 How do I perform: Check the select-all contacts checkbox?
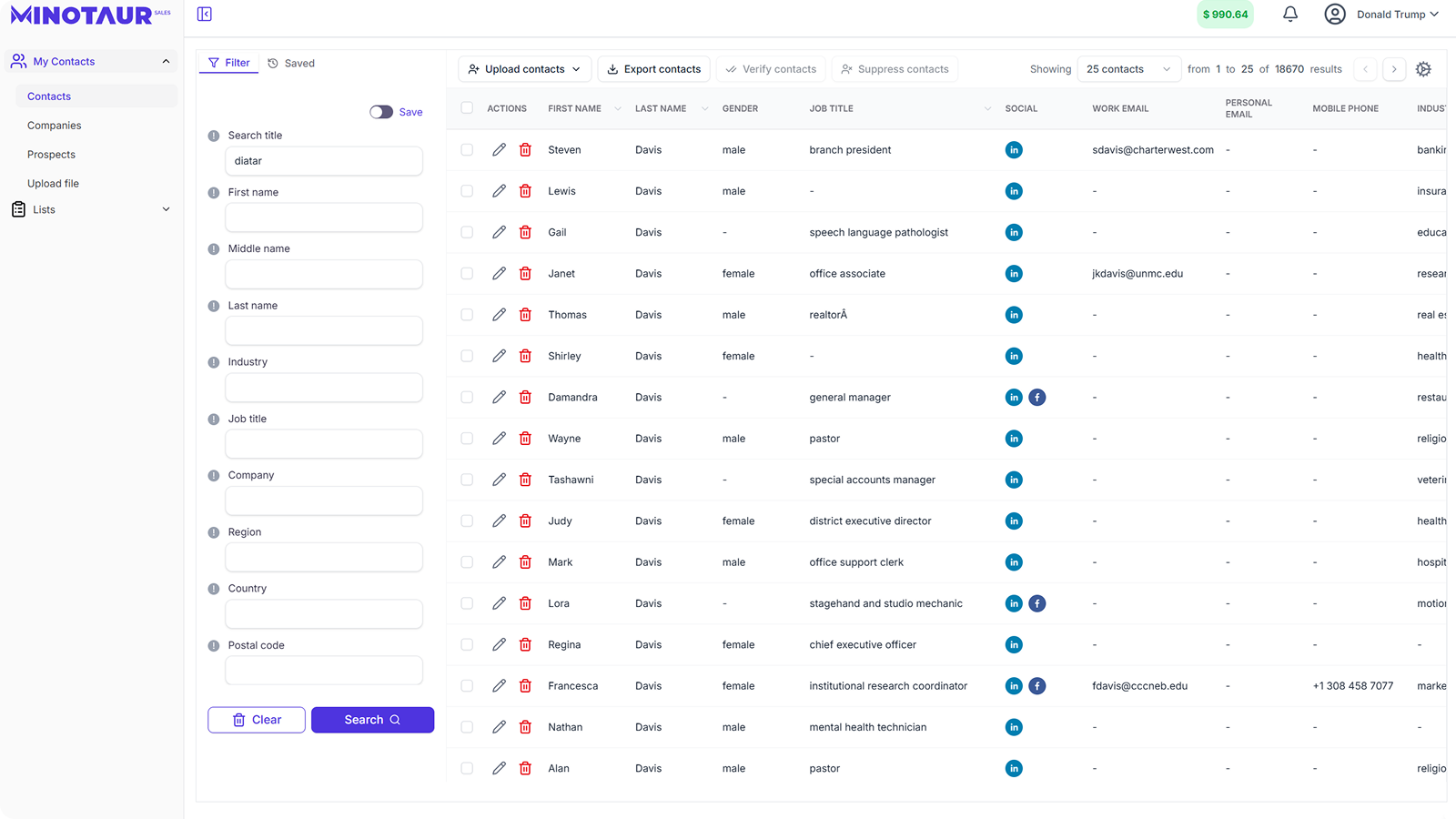click(x=467, y=108)
